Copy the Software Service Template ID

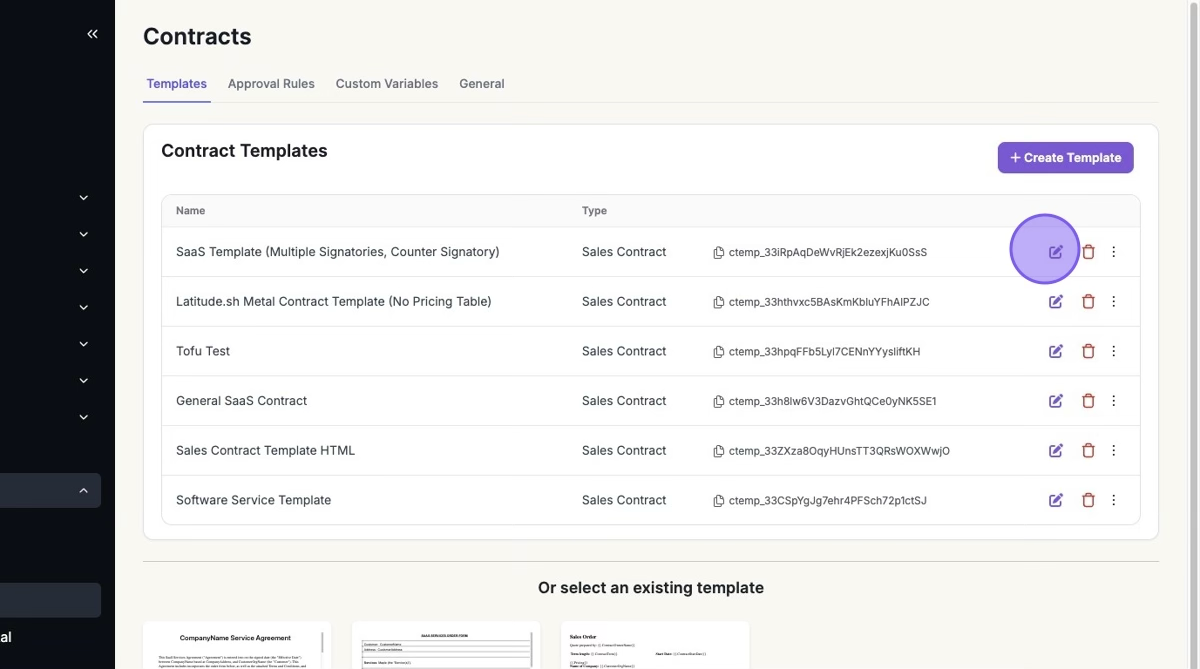point(718,500)
